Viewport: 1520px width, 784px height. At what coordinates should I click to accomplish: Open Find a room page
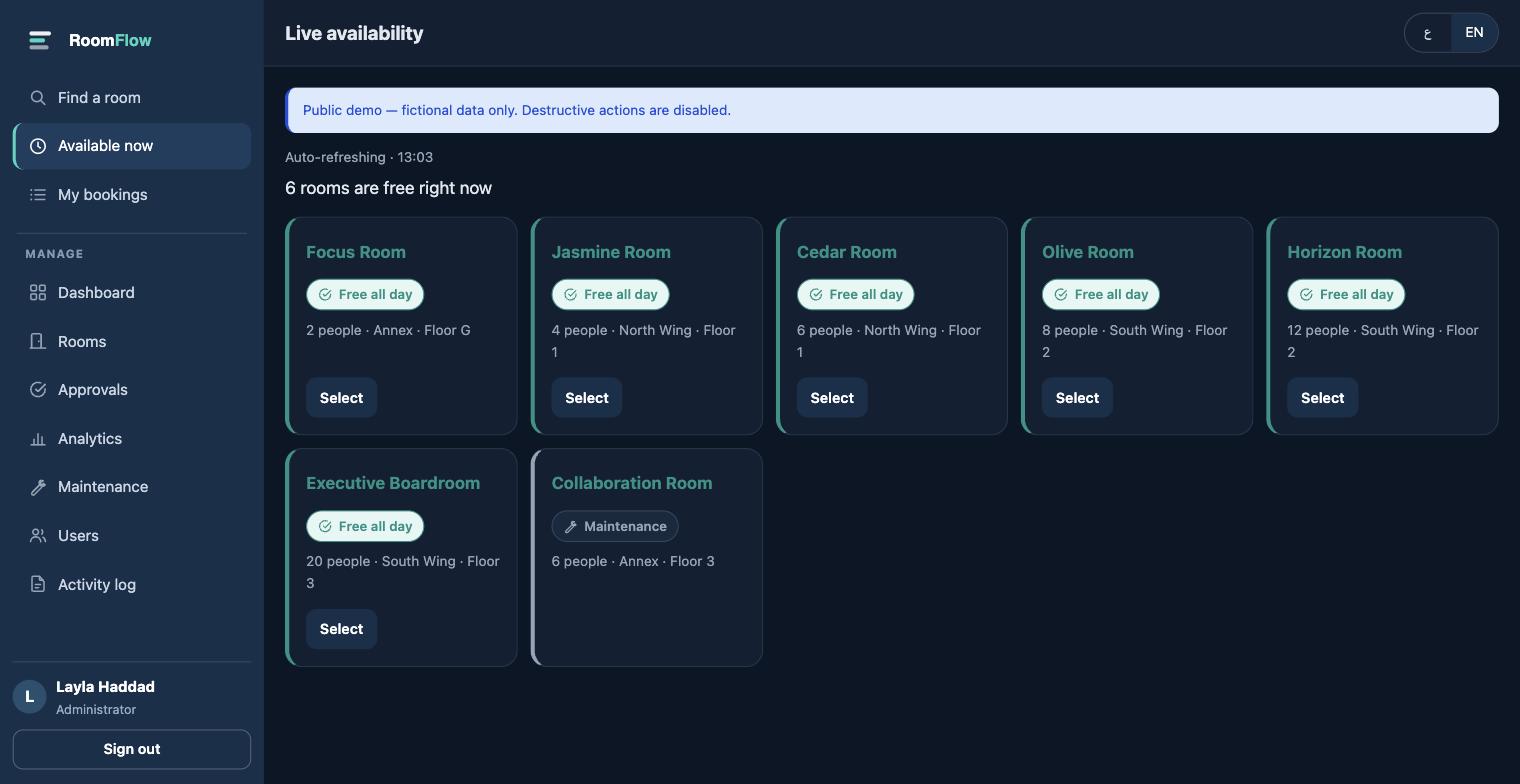point(132,98)
